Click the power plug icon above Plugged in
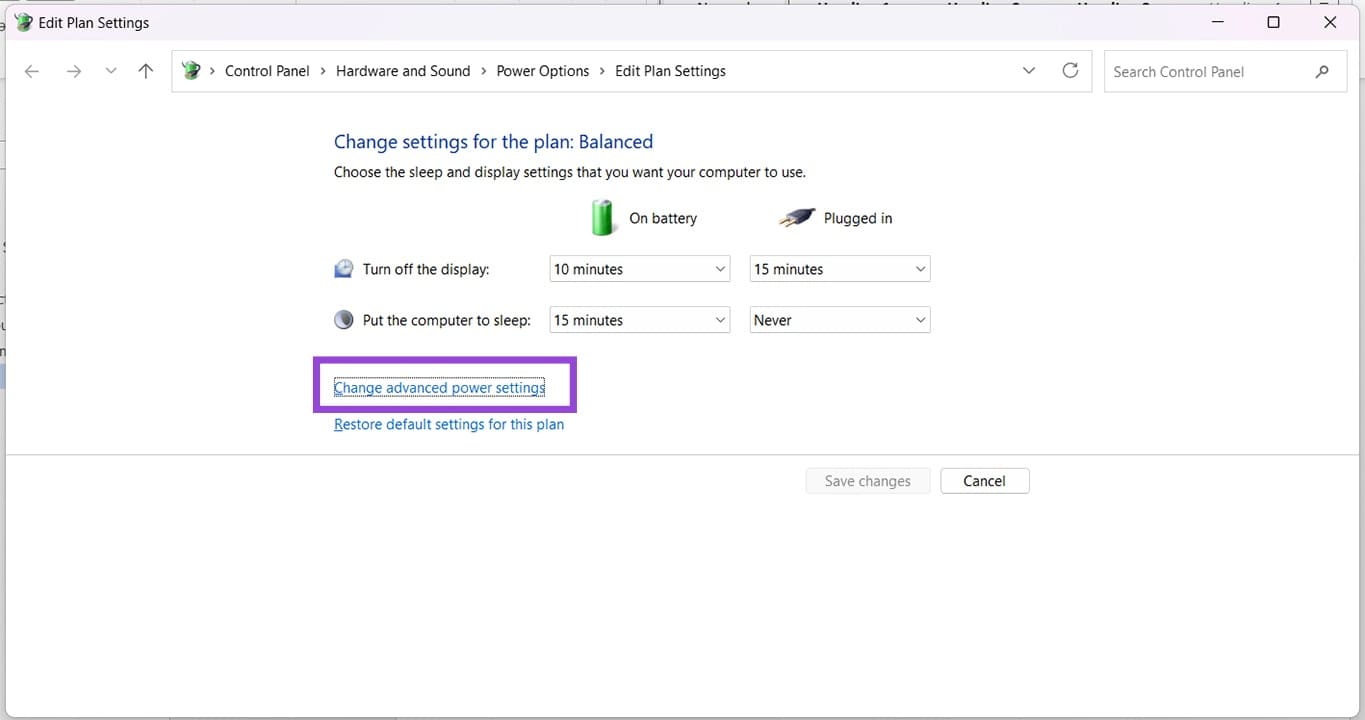The width and height of the screenshot is (1365, 720). tap(796, 217)
